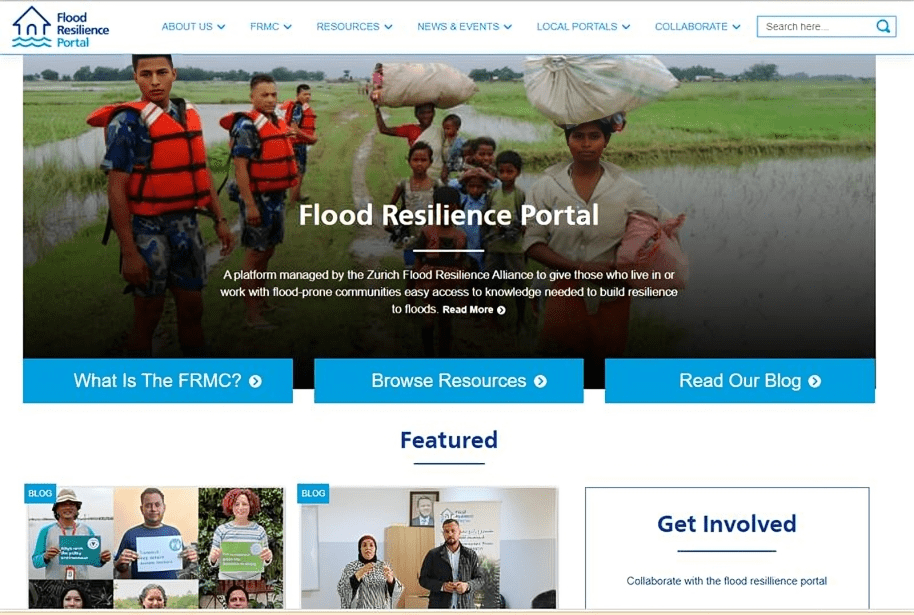Click the What Is The FRMC? button
This screenshot has height=615, width=914.
158,381
